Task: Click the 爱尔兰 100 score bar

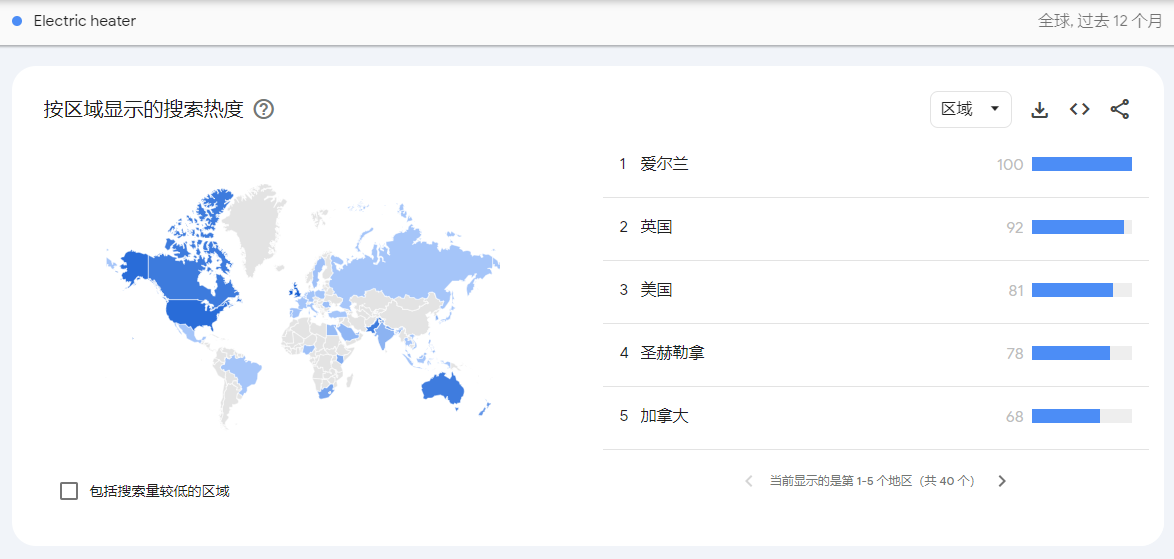Action: coord(1081,164)
